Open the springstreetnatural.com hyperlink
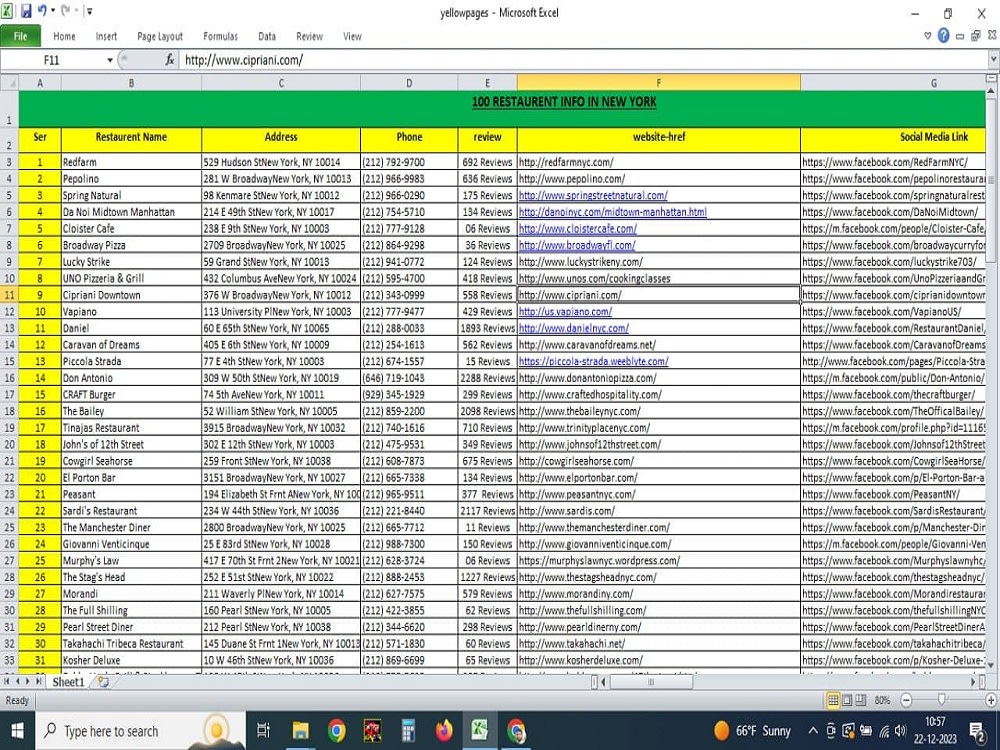Screen dimensions: 1000x750 [593, 195]
